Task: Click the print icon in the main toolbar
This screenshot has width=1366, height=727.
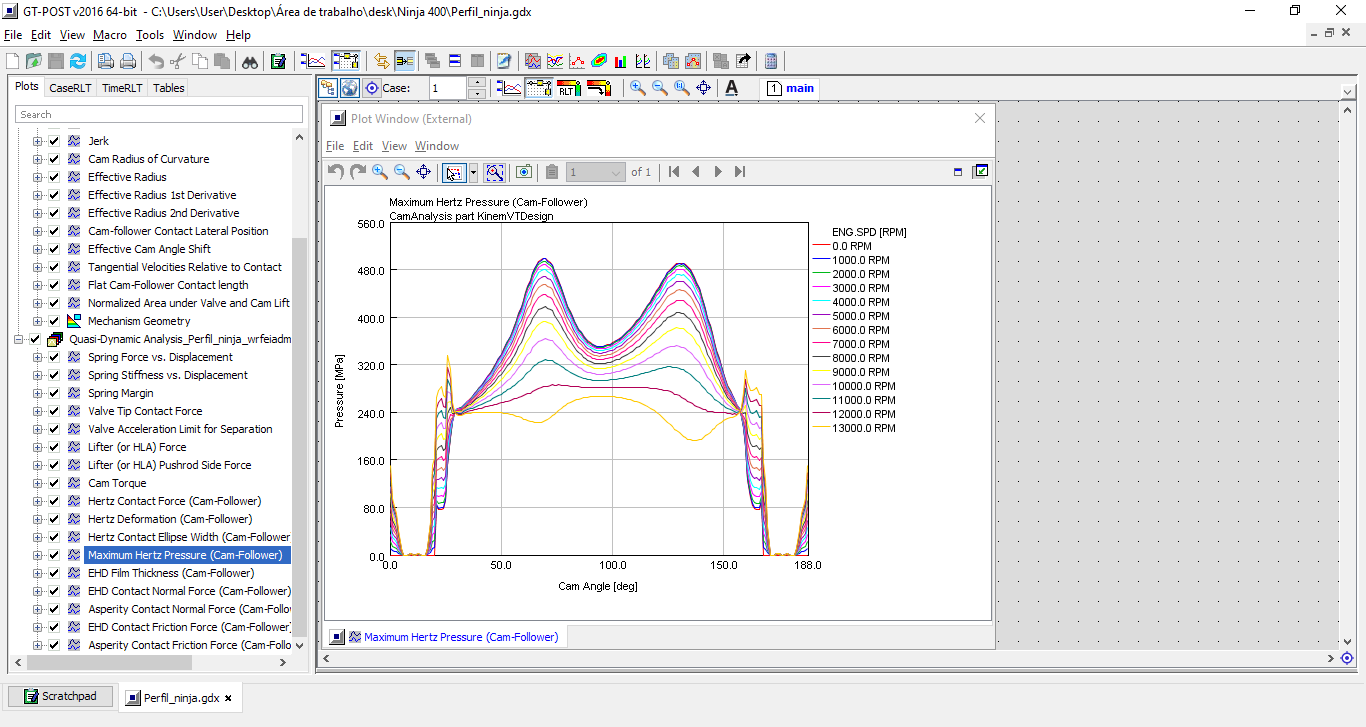Action: (x=127, y=61)
